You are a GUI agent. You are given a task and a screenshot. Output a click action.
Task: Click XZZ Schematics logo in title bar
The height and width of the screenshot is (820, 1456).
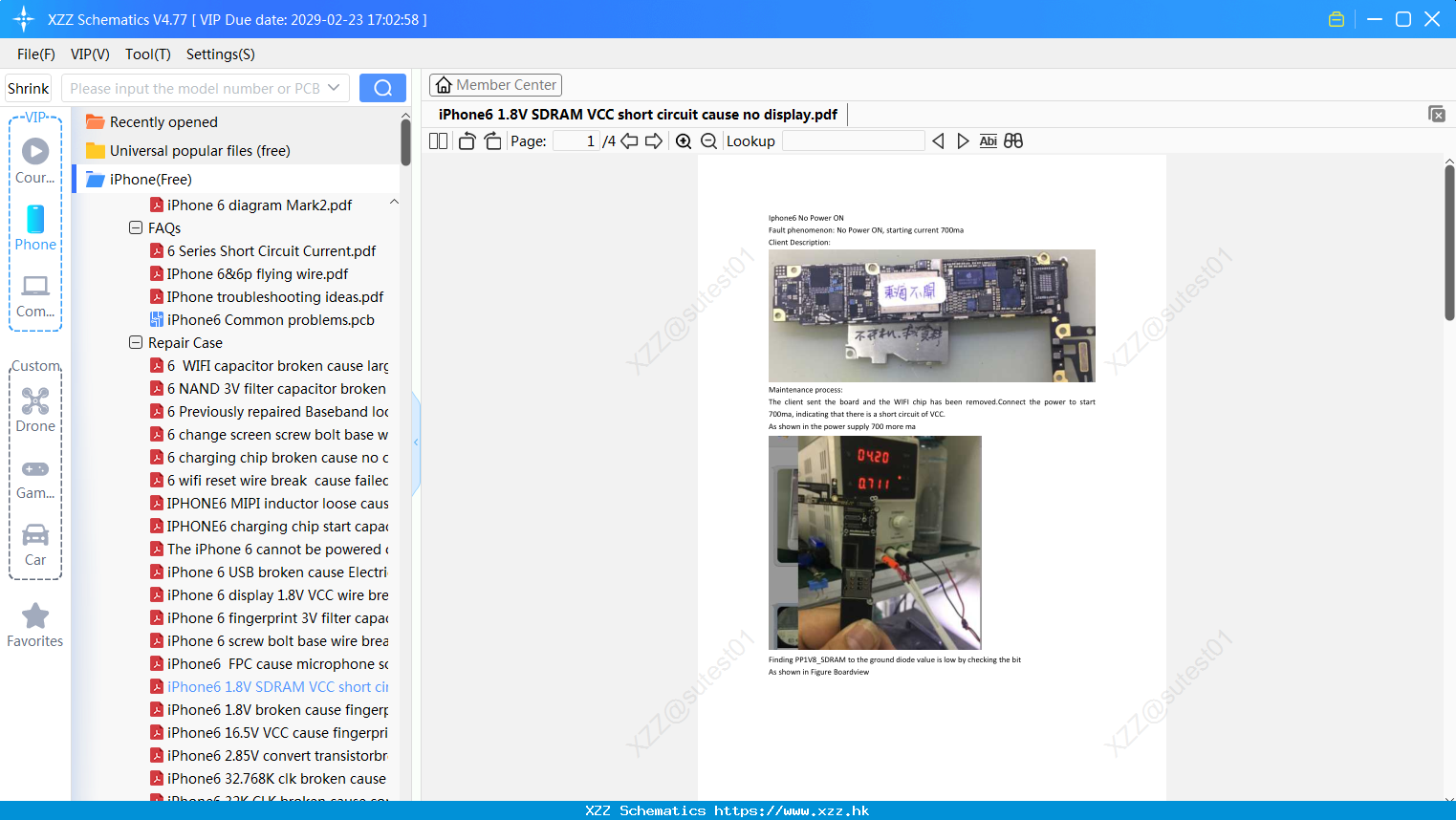coord(23,19)
